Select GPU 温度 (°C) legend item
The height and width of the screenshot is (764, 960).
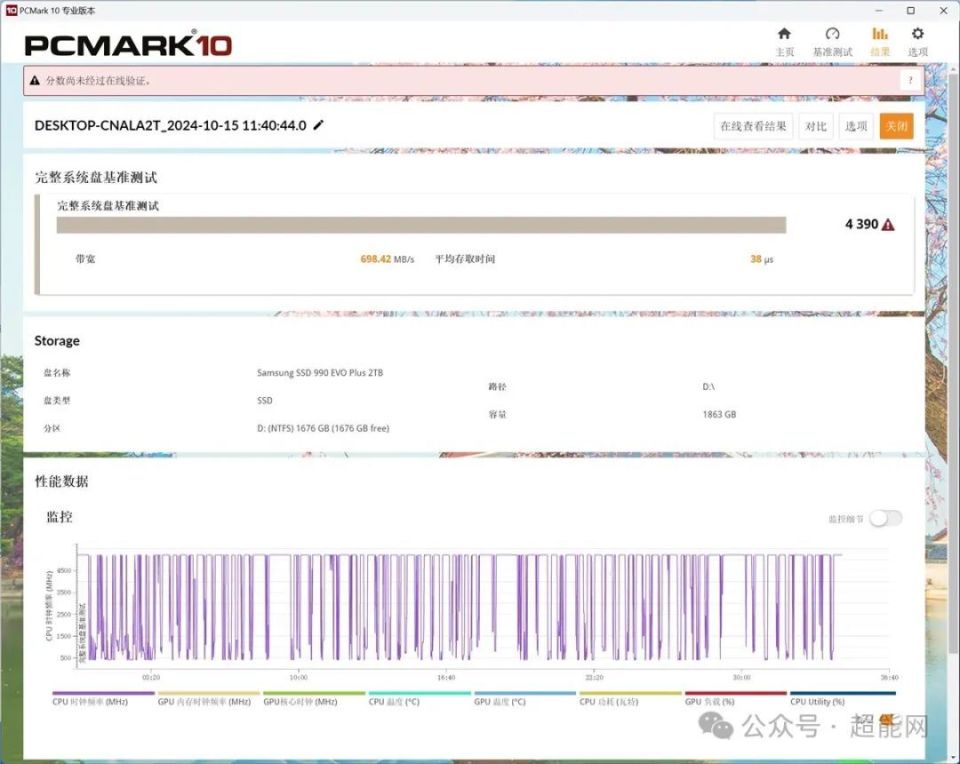[x=525, y=698]
